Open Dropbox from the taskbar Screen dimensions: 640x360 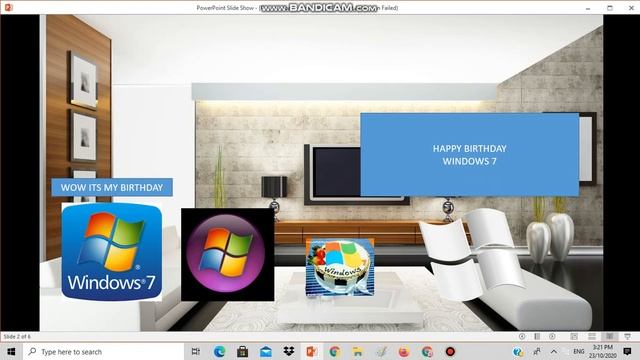289,351
